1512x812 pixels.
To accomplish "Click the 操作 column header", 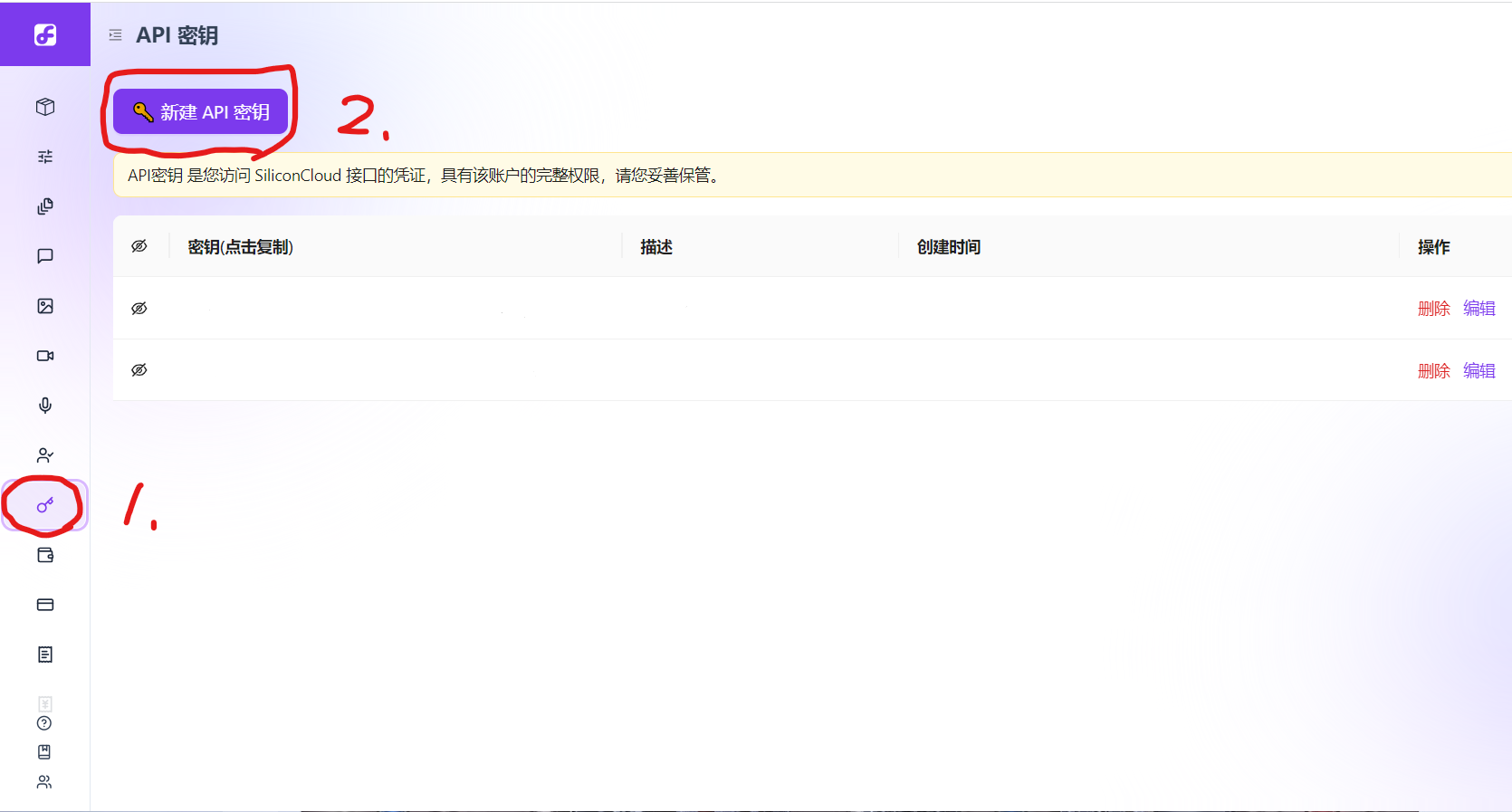I will point(1434,247).
